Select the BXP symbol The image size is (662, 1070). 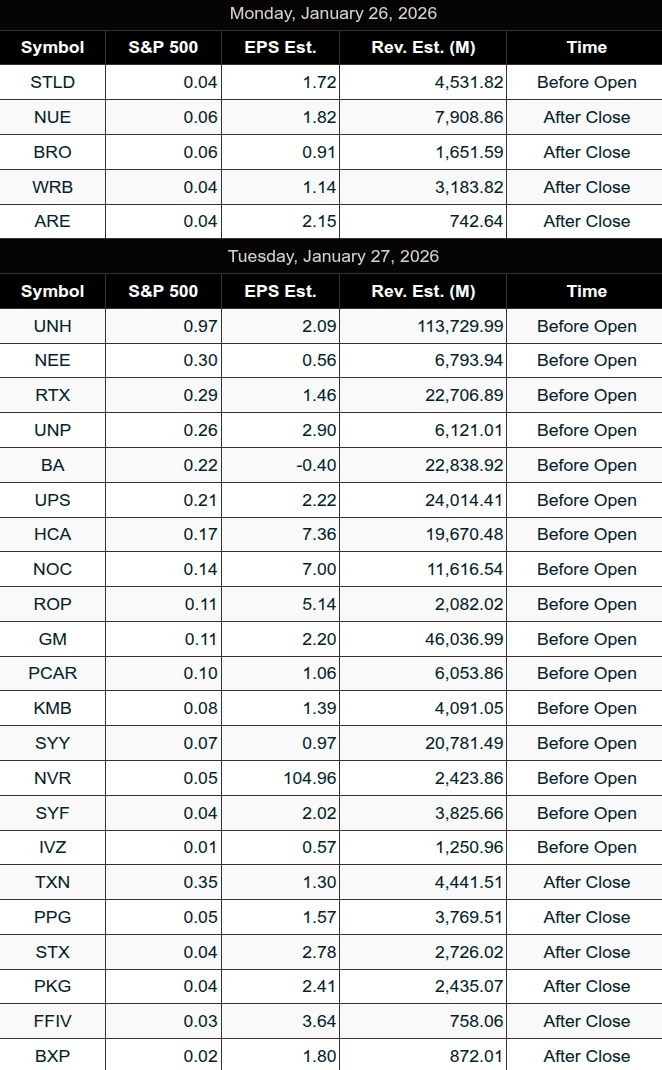tap(52, 1056)
